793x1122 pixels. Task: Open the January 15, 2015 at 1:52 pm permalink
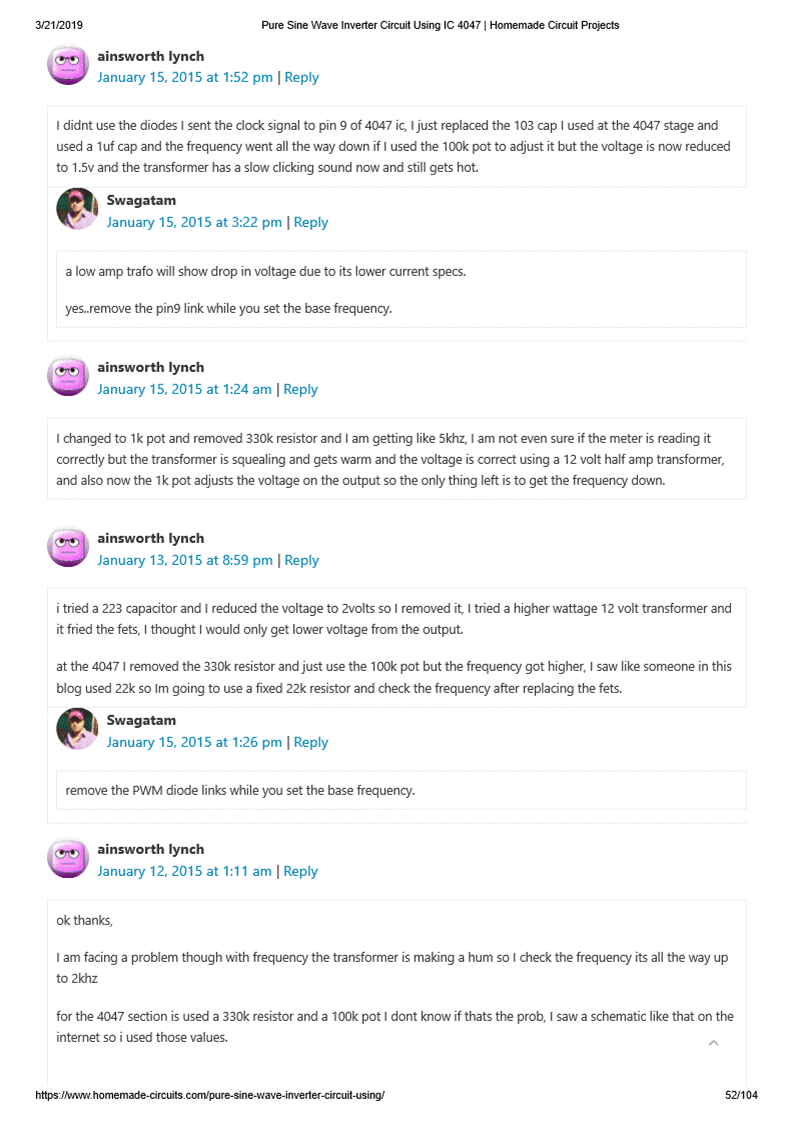coord(185,77)
